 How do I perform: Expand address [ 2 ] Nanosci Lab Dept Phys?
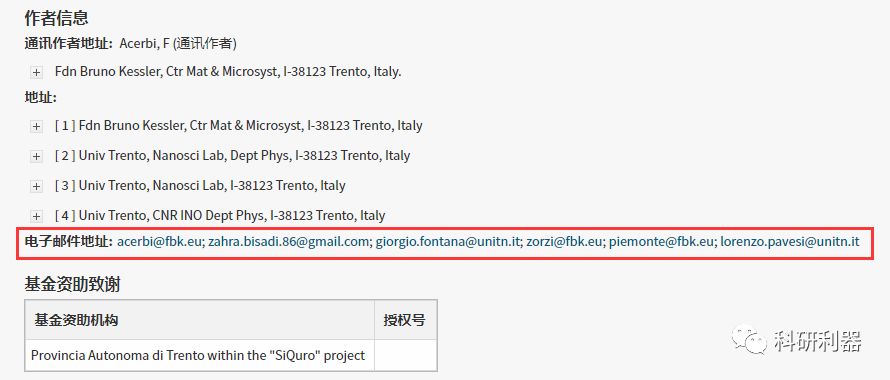coord(36,156)
